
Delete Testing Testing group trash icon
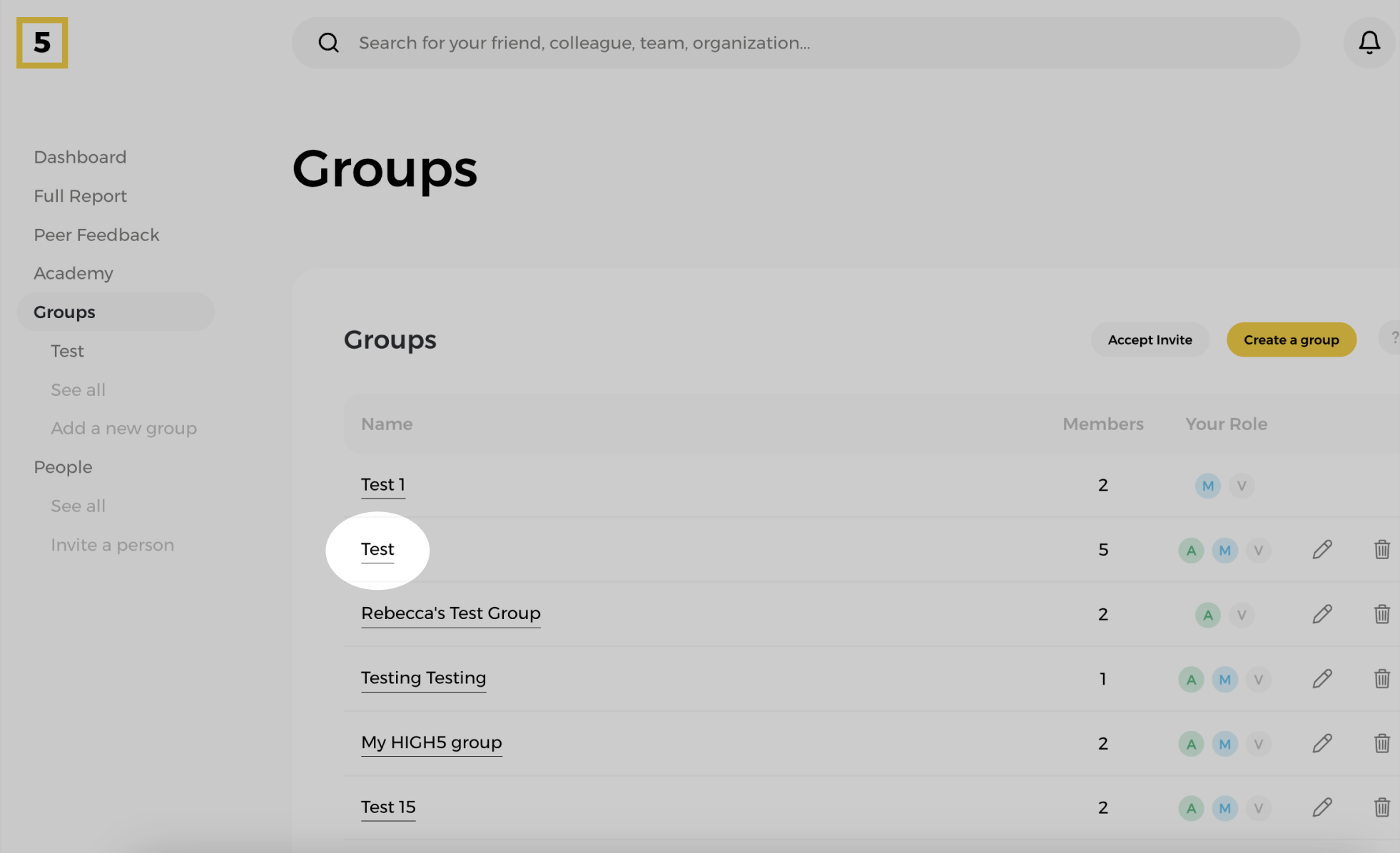1381,679
